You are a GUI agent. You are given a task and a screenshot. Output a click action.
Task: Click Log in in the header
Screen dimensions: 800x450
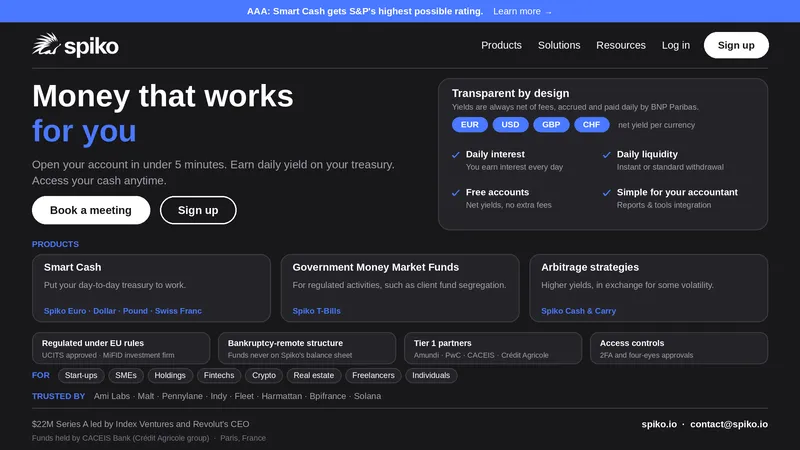676,45
